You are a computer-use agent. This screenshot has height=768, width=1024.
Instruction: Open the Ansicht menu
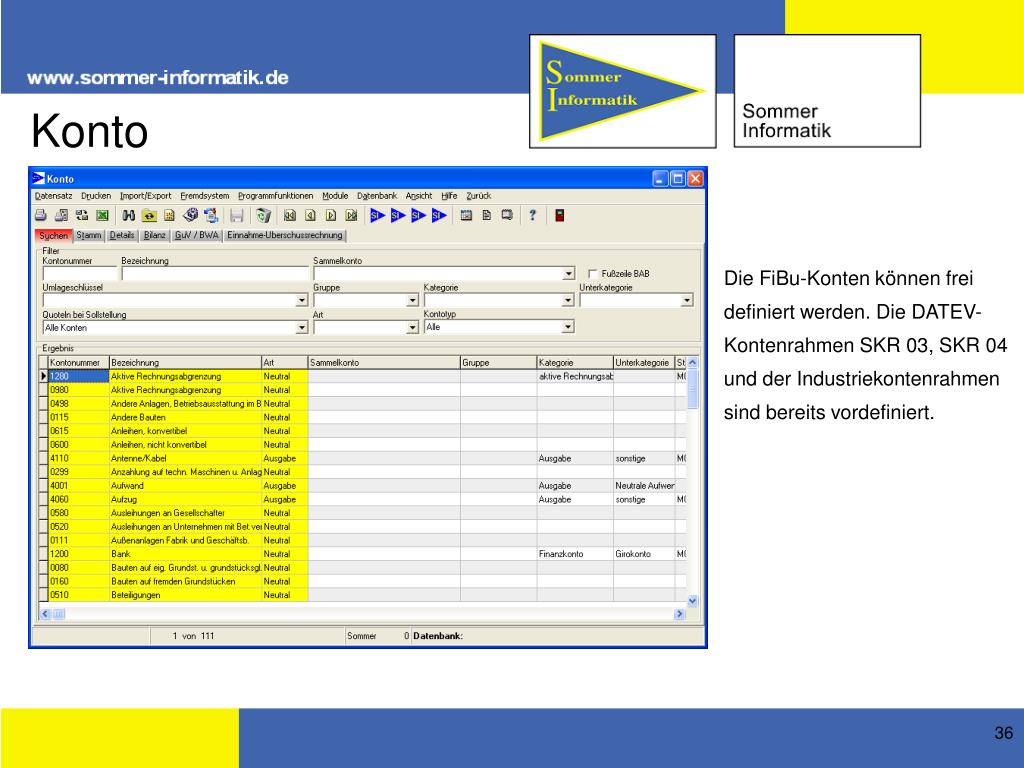(x=419, y=196)
